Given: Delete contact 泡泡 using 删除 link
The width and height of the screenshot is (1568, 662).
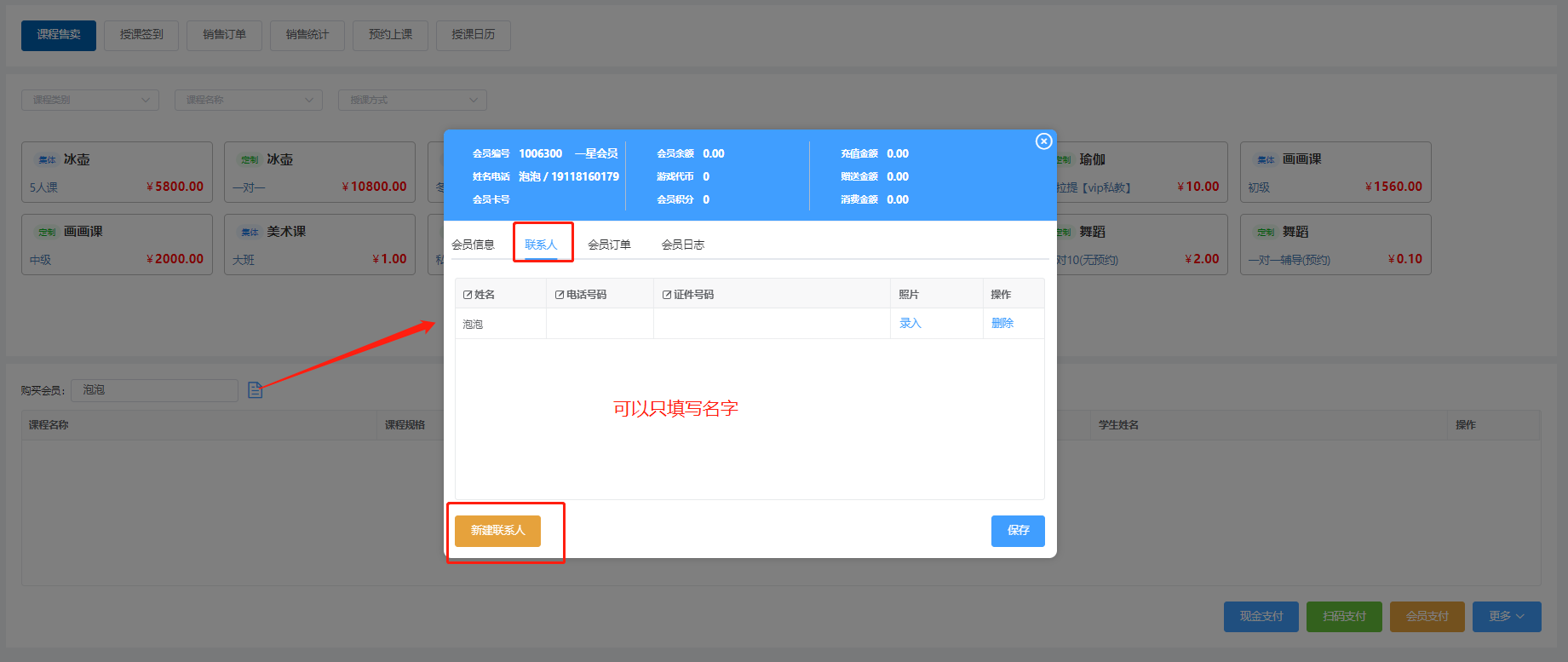Looking at the screenshot, I should 1002,324.
